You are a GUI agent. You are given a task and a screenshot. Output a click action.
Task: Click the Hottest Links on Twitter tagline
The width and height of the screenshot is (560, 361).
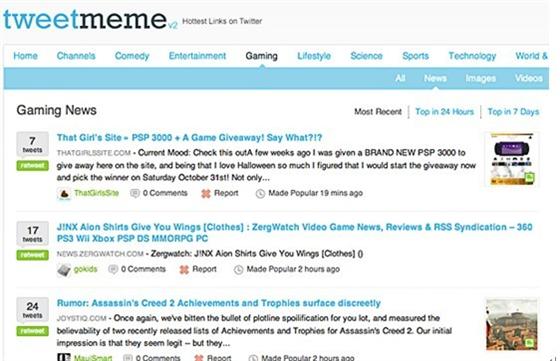(222, 21)
